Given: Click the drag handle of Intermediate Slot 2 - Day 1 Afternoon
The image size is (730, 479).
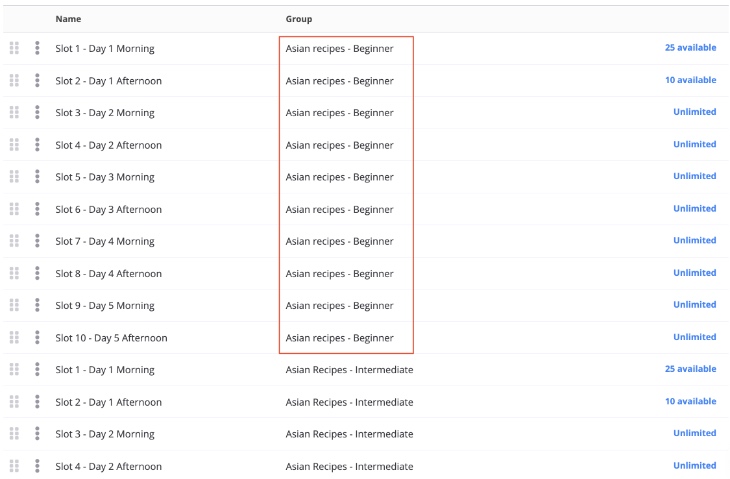Looking at the screenshot, I should pyautogui.click(x=14, y=401).
